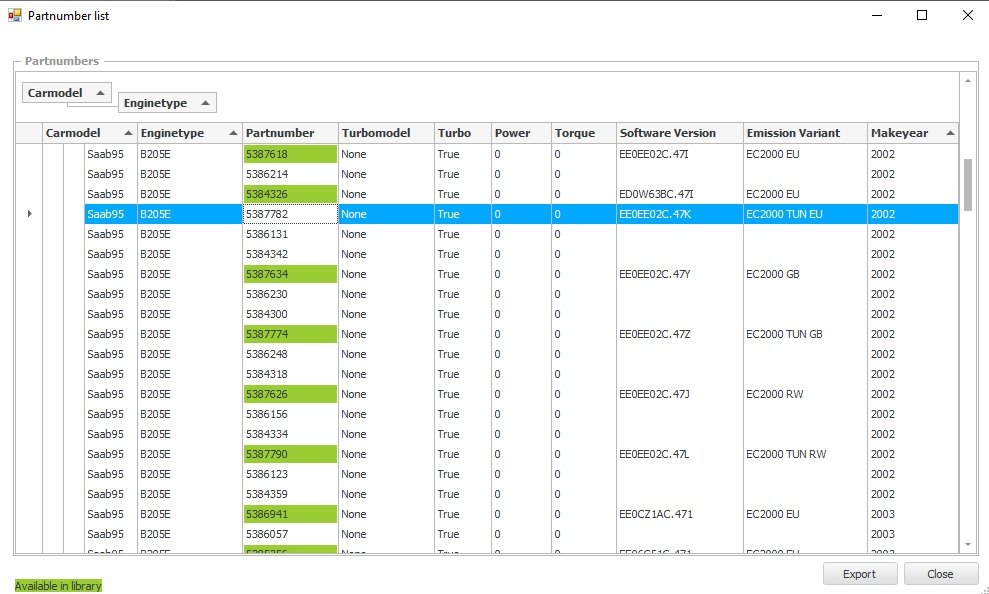
Task: Click software version EE0EE02C.47I cell
Action: [679, 154]
